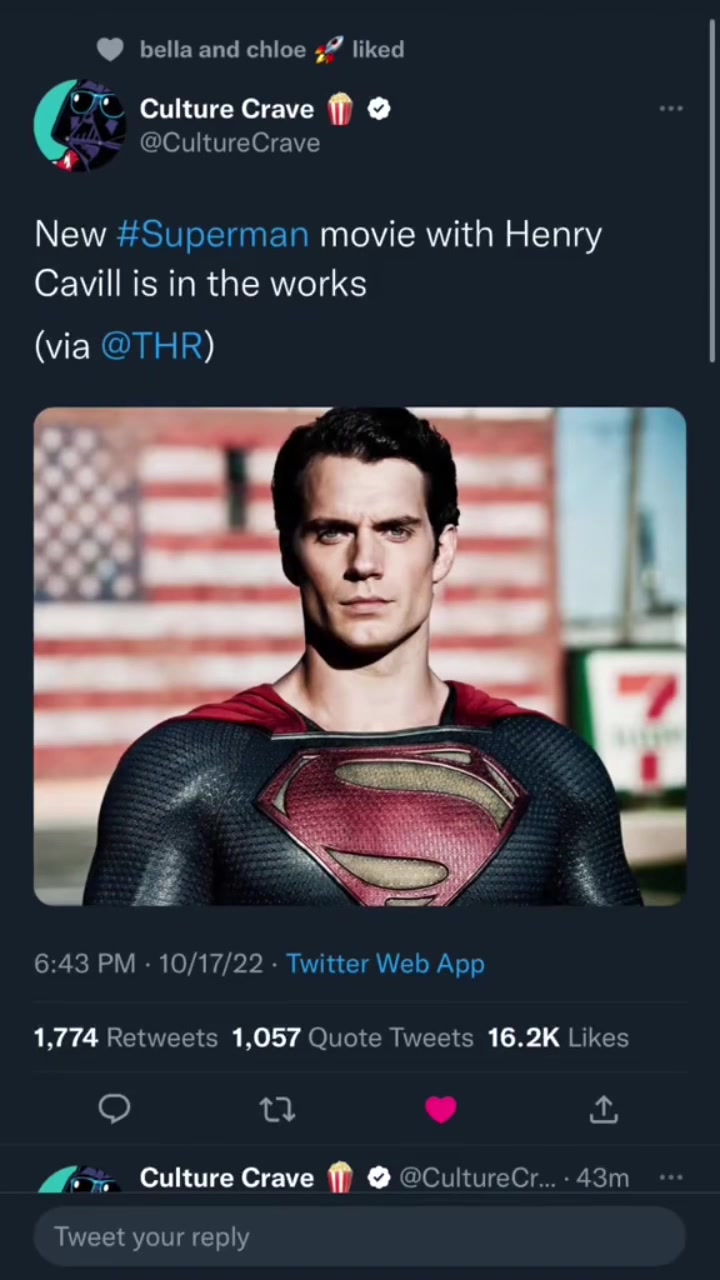Unlike the tweet via pink heart
This screenshot has height=1280, width=720.
(441, 1109)
